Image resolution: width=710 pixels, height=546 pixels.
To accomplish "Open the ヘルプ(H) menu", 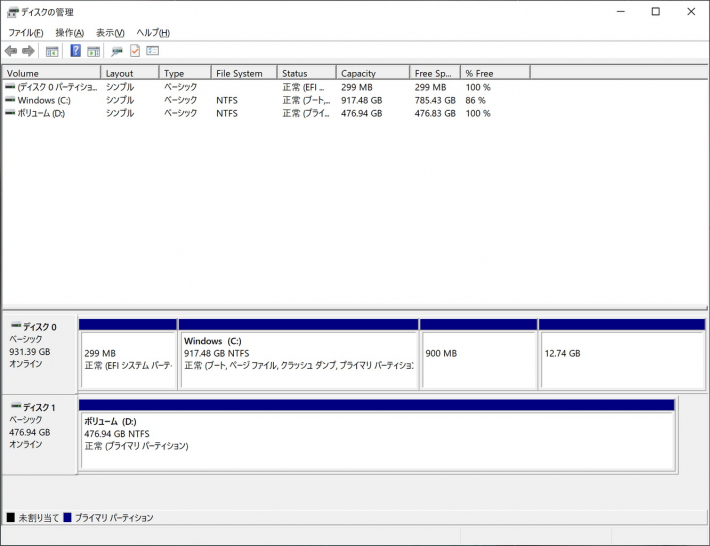I will point(153,33).
